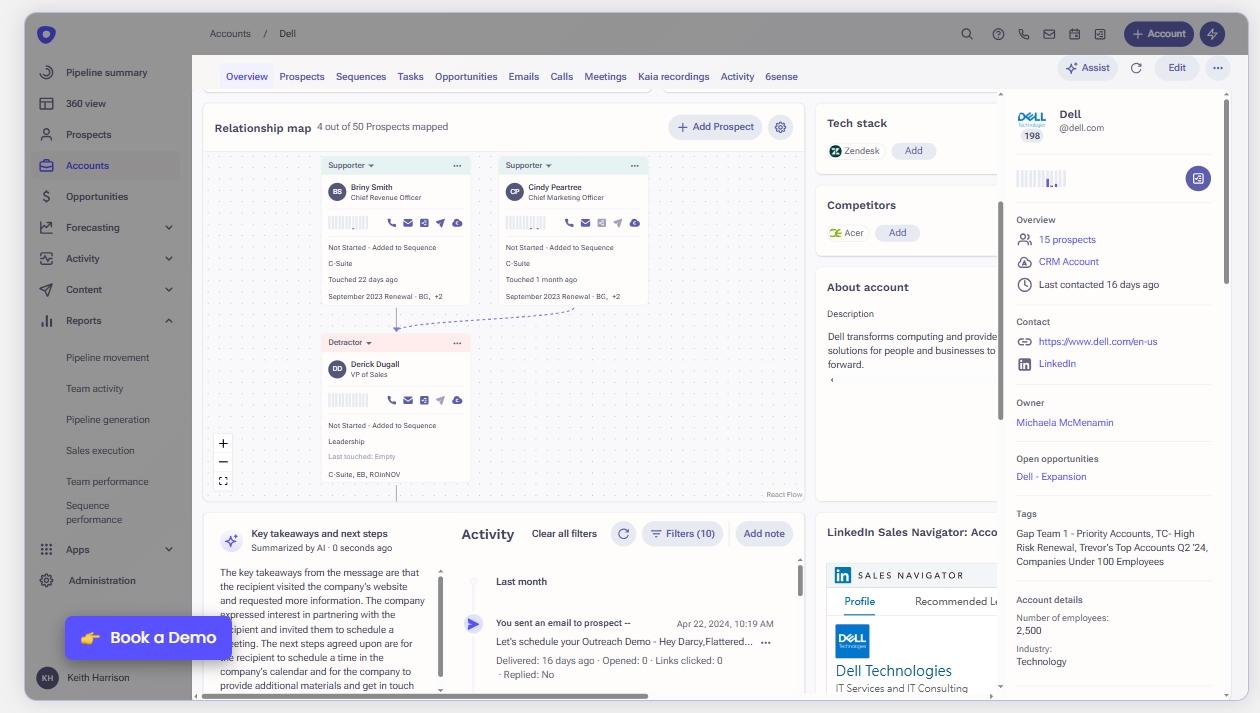
Task: Open relationship map settings gear
Action: 781,127
